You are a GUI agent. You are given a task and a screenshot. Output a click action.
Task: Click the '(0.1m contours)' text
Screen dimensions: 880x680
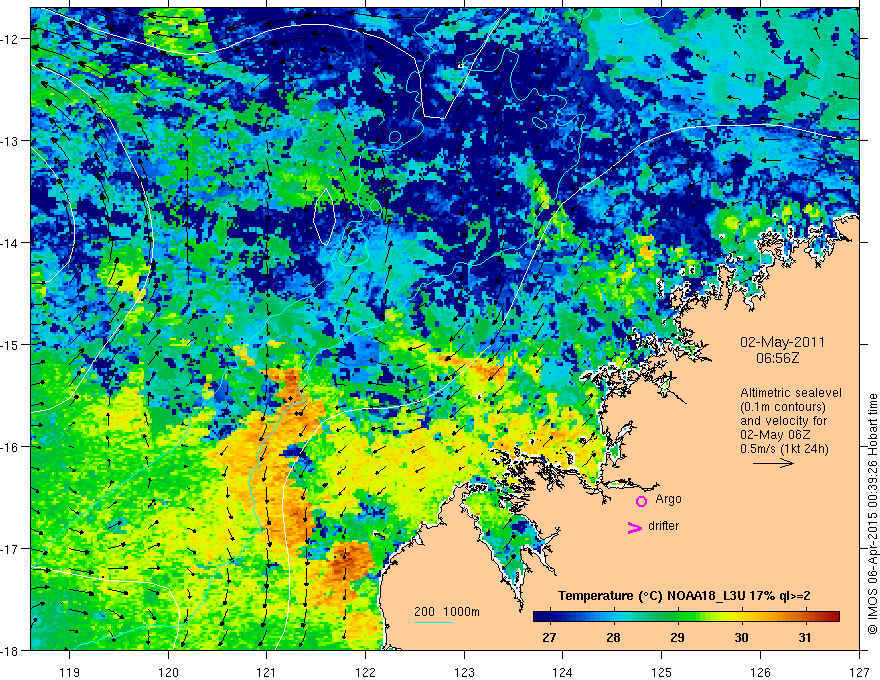click(x=783, y=407)
